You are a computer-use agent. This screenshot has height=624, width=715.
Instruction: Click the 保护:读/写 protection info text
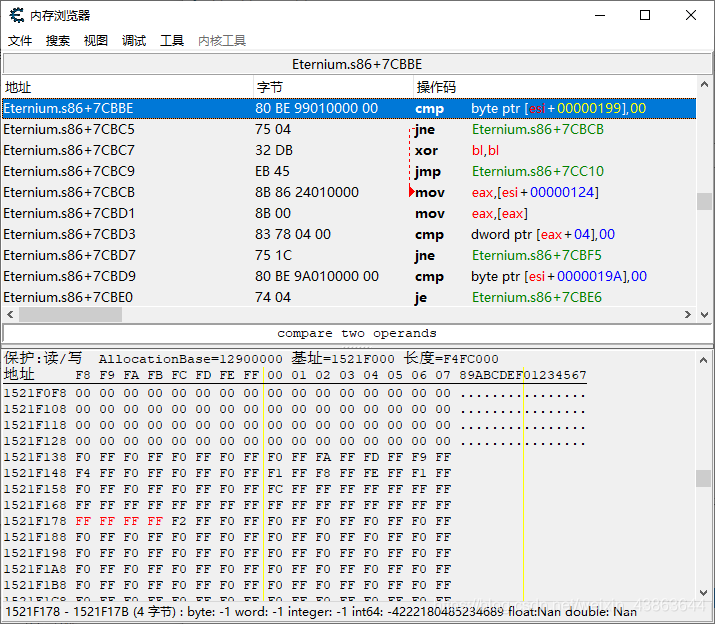pos(43,359)
